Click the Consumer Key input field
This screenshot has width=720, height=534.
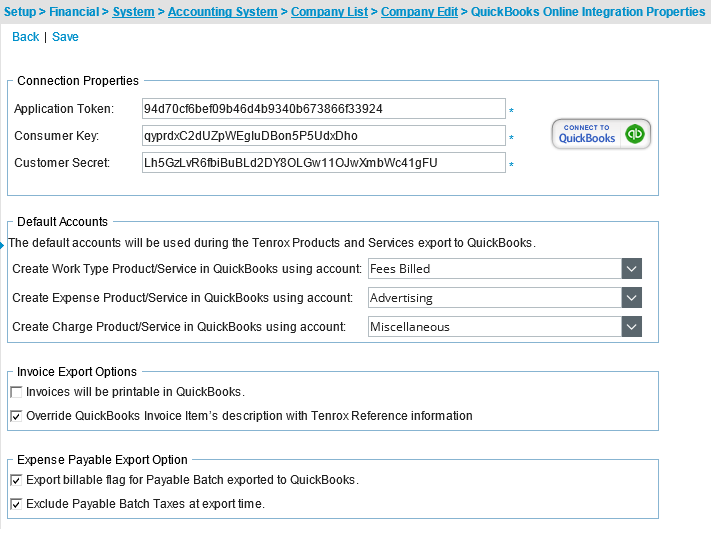[x=324, y=136]
